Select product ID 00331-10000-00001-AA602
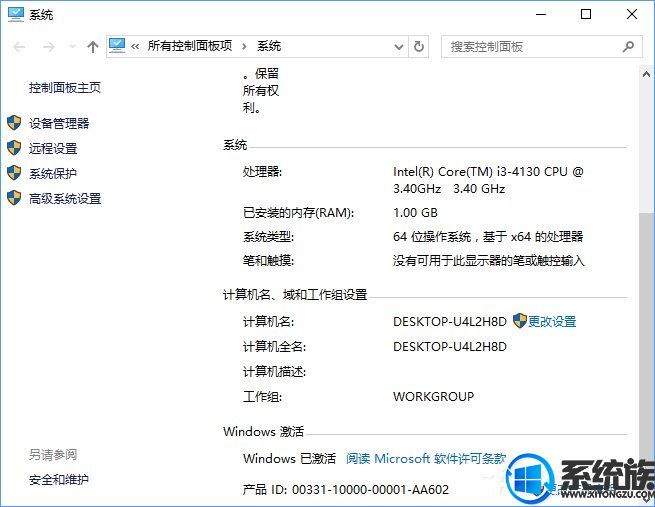This screenshot has width=655, height=507. tap(371, 489)
